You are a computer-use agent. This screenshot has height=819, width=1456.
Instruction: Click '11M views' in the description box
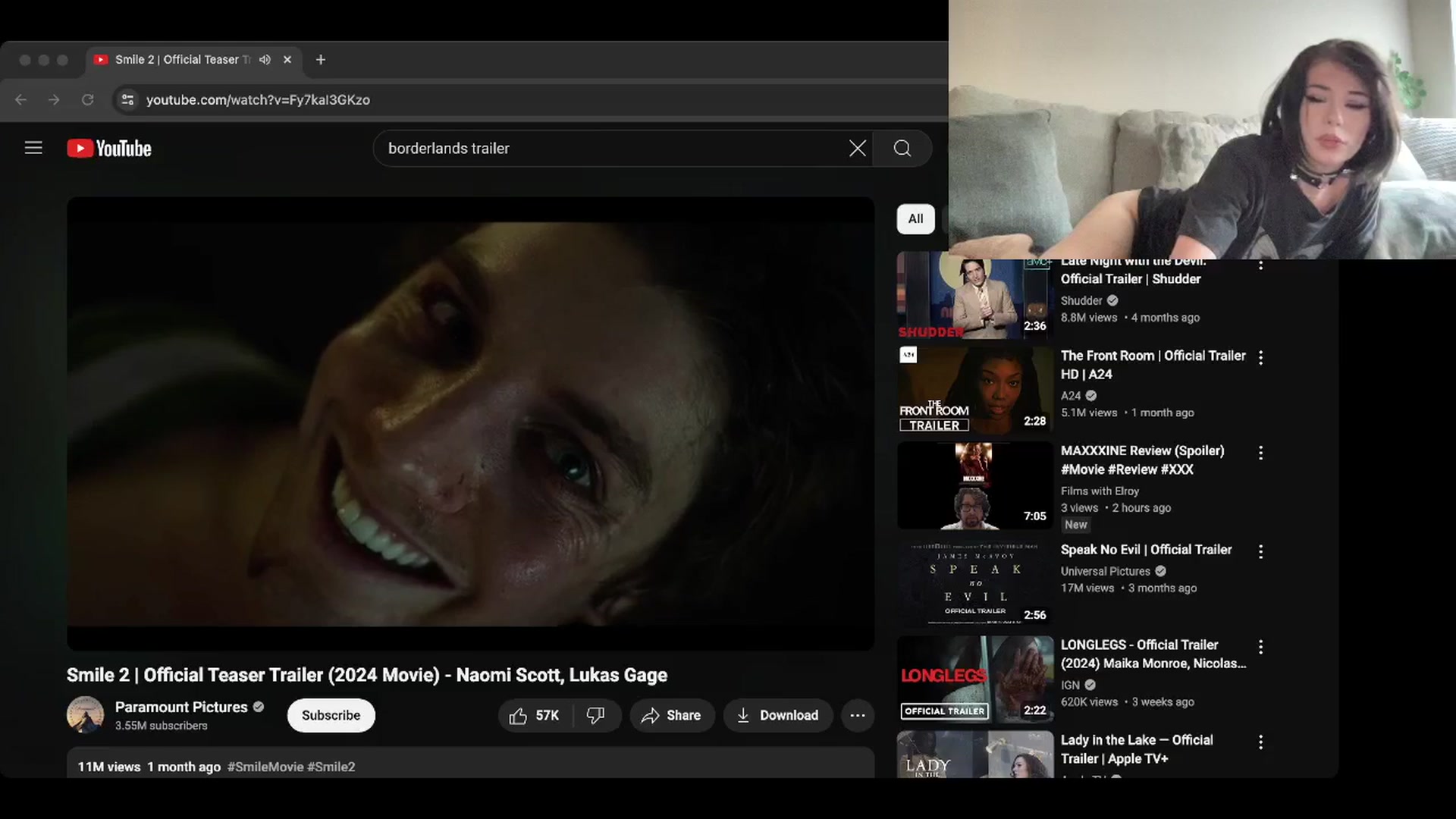[x=109, y=767]
